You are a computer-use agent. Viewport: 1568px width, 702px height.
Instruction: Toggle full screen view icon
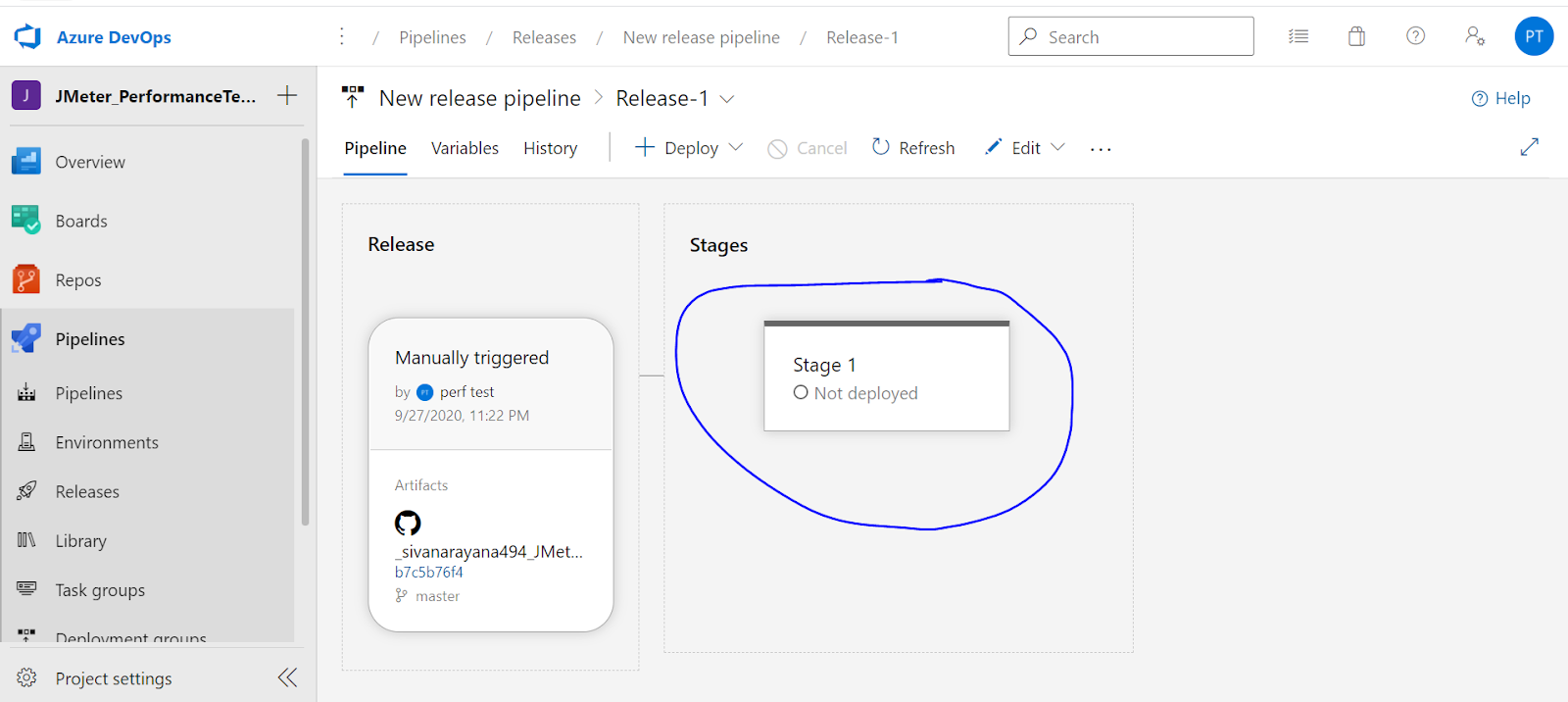click(x=1529, y=147)
